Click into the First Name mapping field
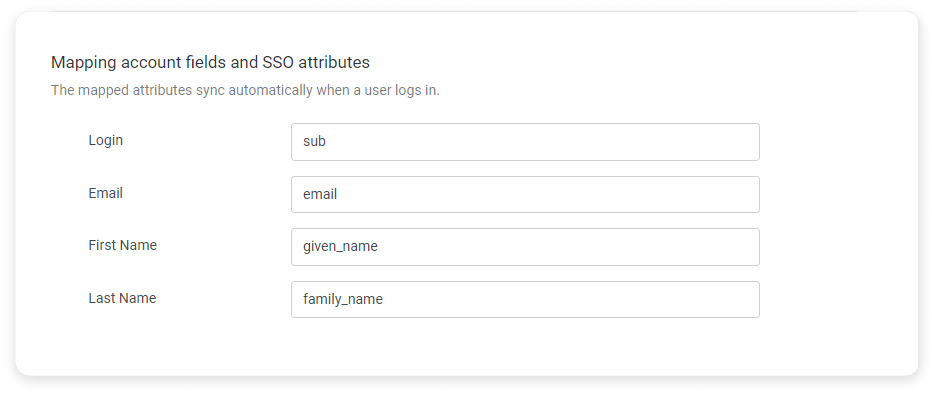Image resolution: width=935 pixels, height=395 pixels. pyautogui.click(x=525, y=247)
